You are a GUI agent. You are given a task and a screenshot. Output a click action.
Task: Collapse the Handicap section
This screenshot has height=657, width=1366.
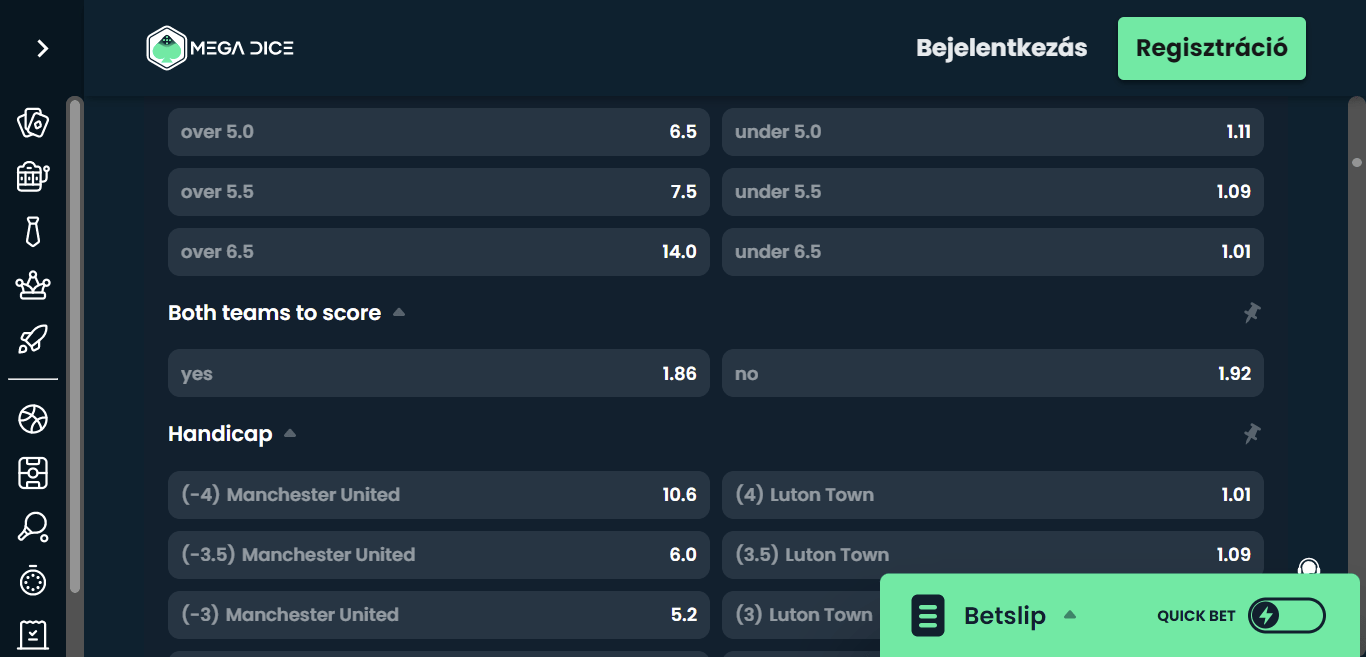290,434
